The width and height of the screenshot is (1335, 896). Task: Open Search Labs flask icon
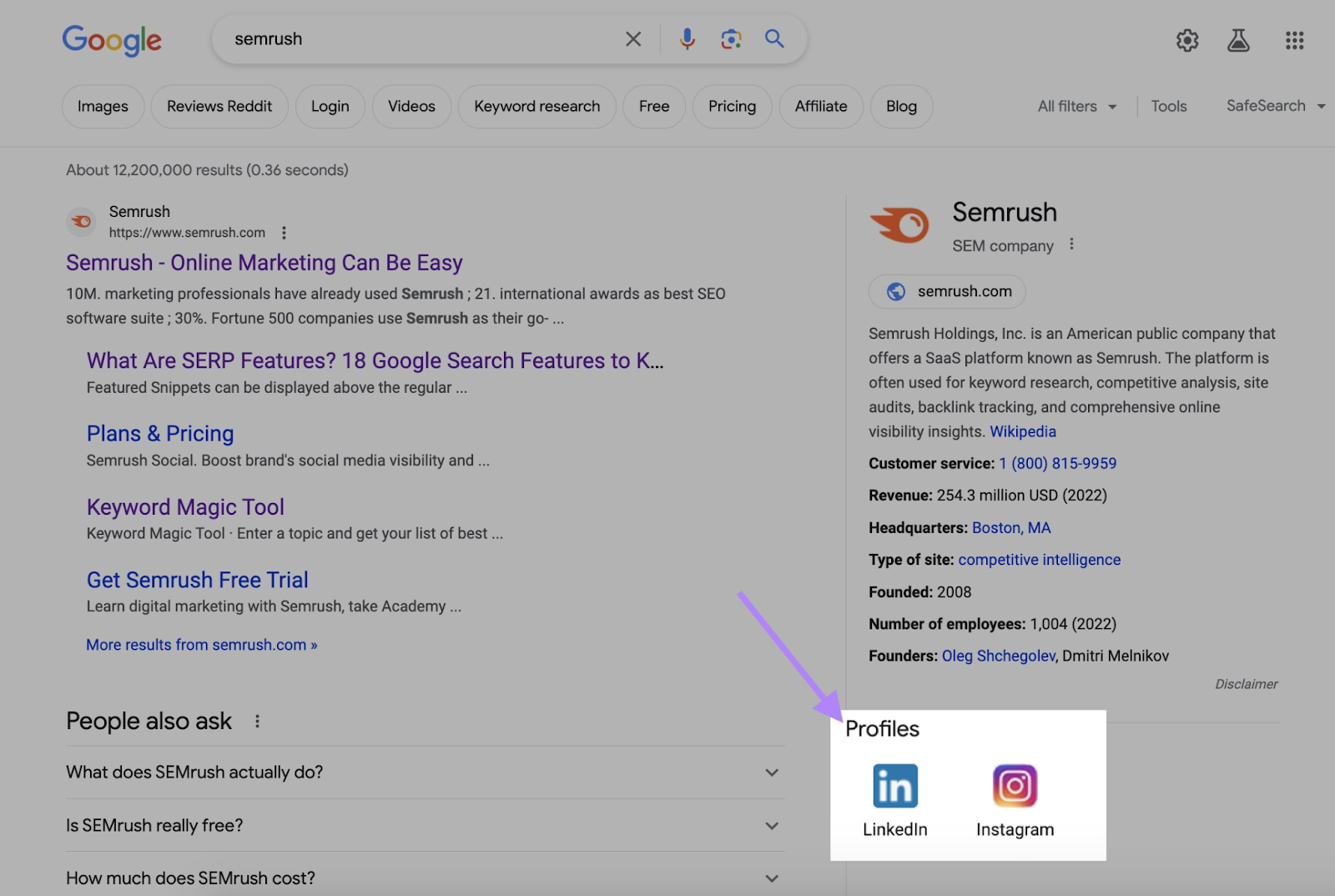coord(1239,40)
